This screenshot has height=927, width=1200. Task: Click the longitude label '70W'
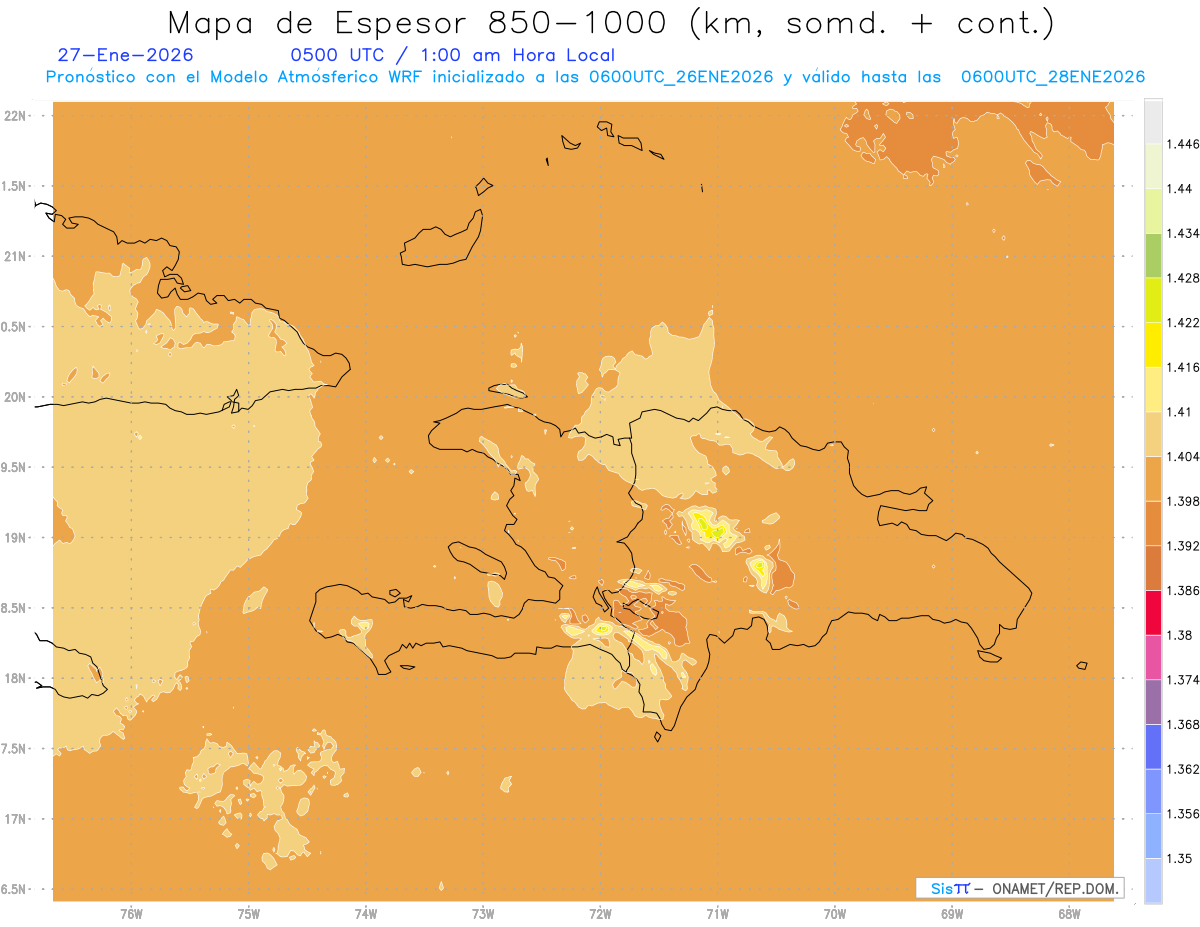coord(835,914)
